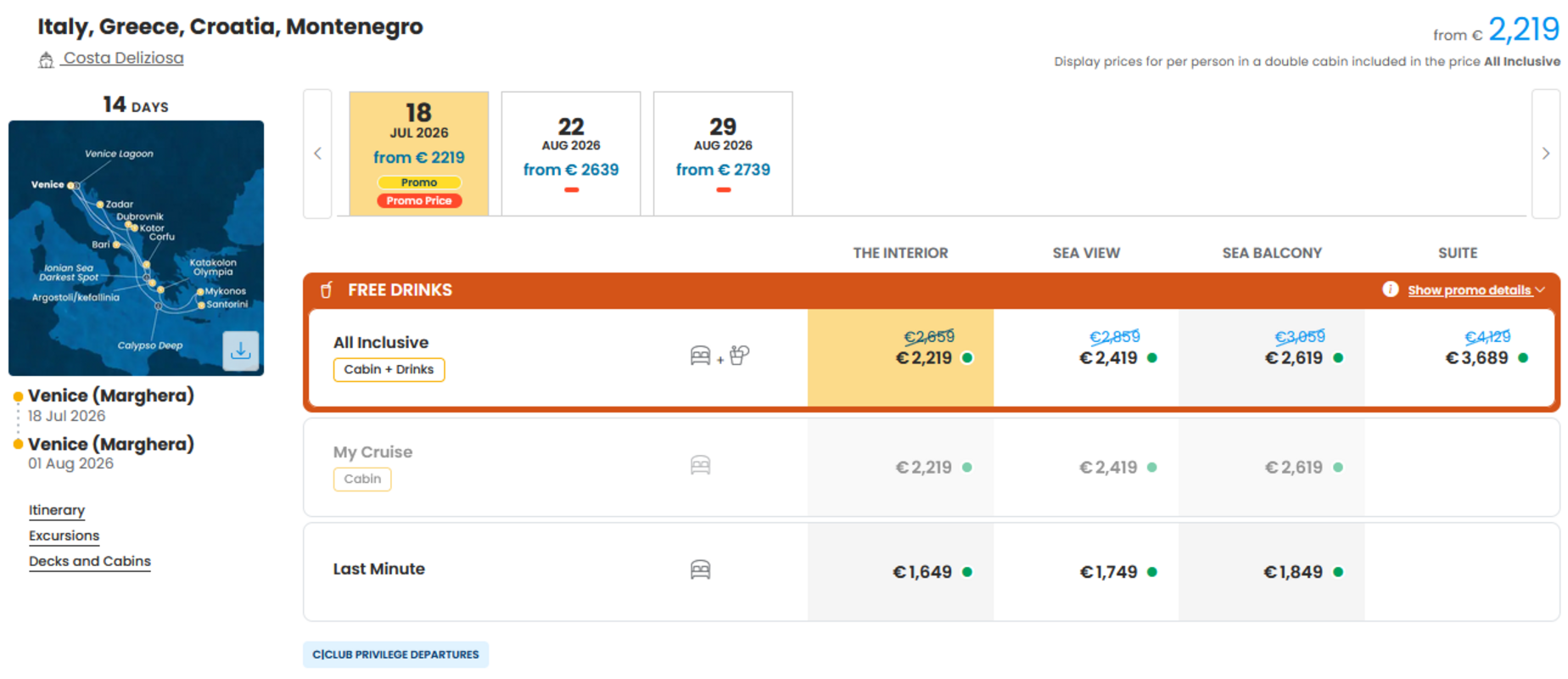The image size is (1568, 679).
Task: Expand Show promo details
Action: (1476, 290)
